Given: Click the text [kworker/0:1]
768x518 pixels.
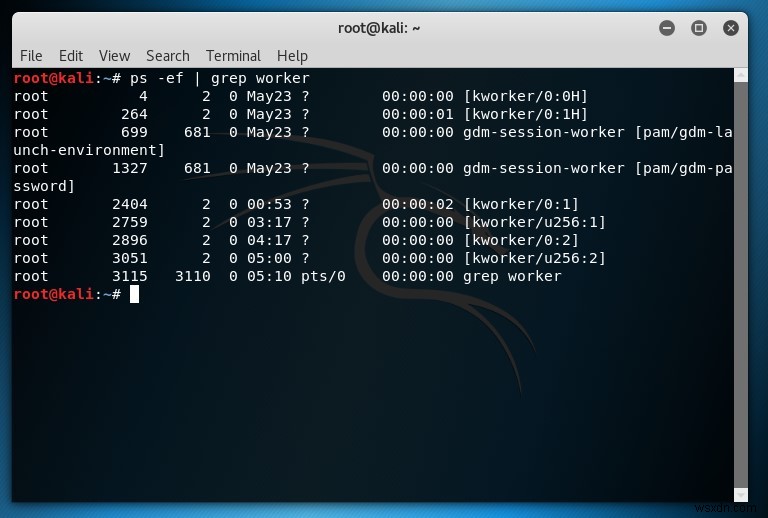Looking at the screenshot, I should [521, 204].
